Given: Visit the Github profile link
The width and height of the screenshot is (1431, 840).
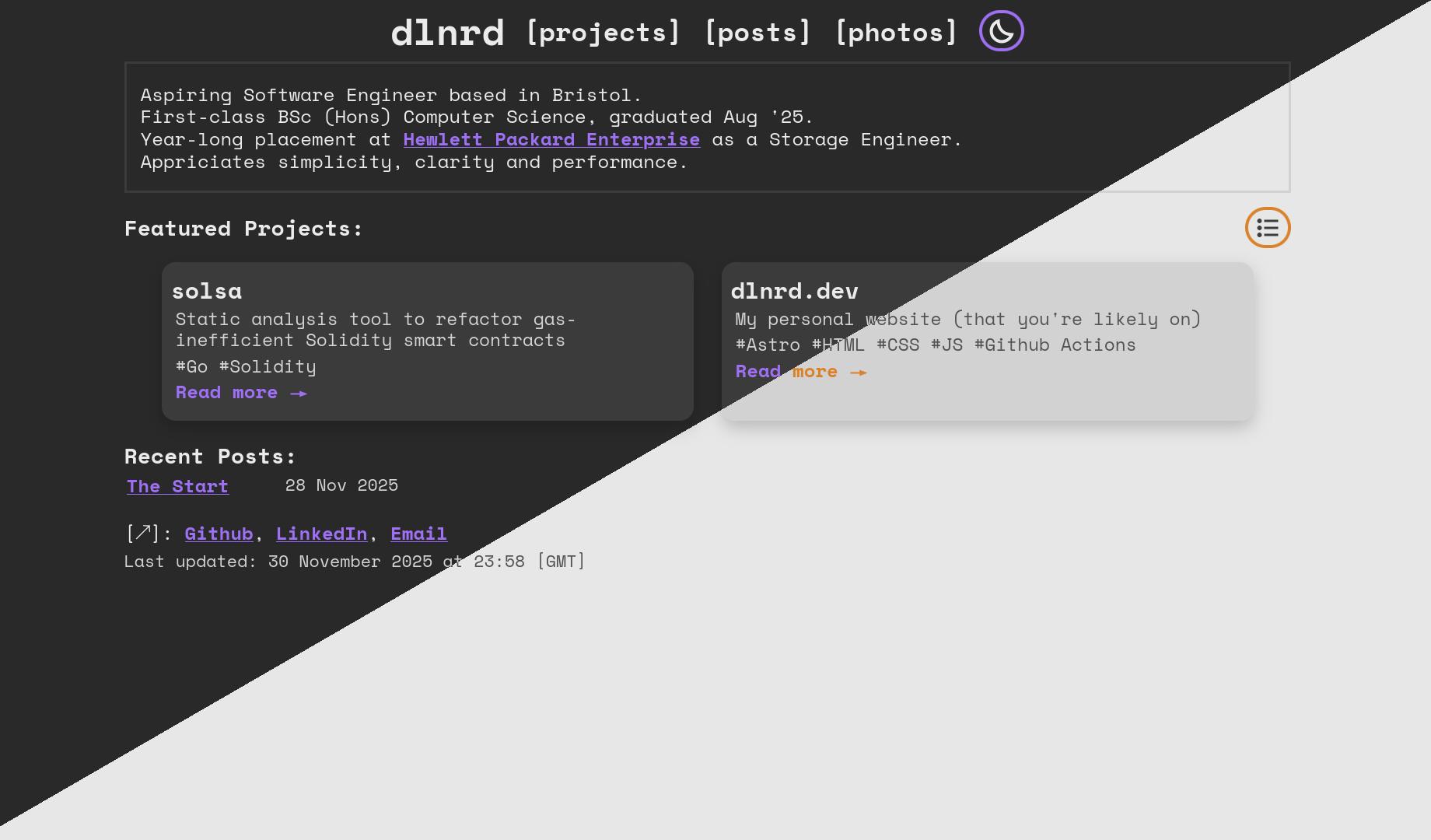Looking at the screenshot, I should click(219, 534).
